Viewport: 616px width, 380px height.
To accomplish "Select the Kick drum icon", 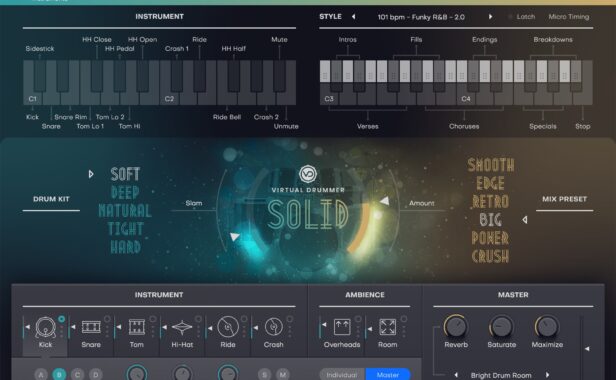I will (x=46, y=327).
